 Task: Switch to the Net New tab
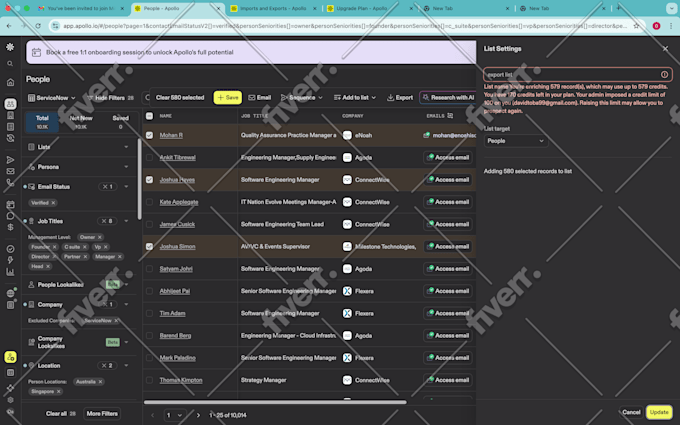[x=81, y=122]
